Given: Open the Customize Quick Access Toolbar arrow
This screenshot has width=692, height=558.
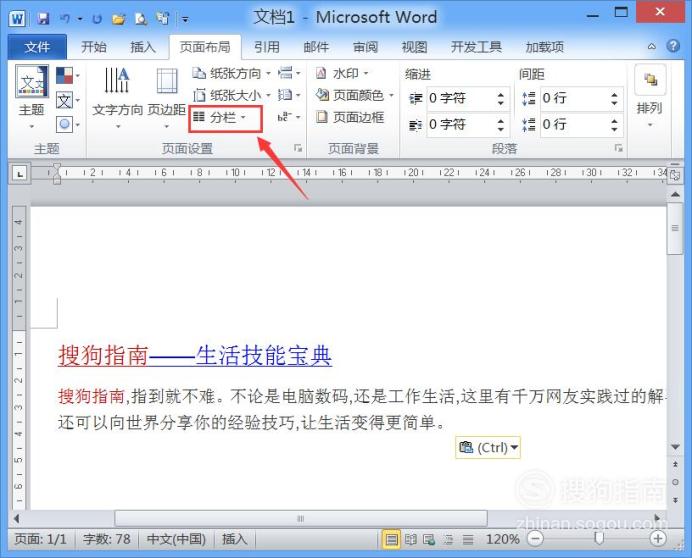Looking at the screenshot, I should point(185,19).
